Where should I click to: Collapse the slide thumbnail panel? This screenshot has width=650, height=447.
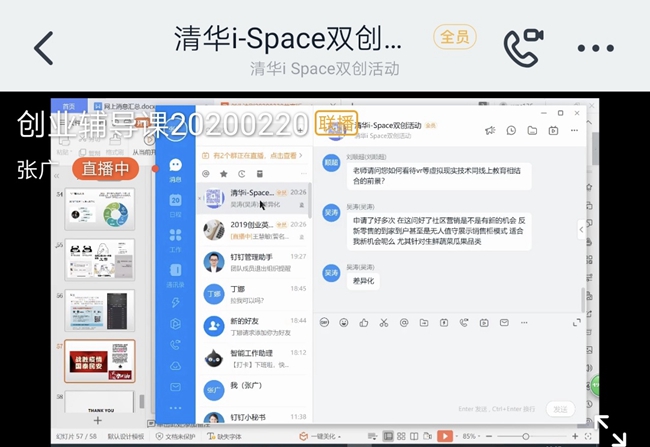click(57, 176)
